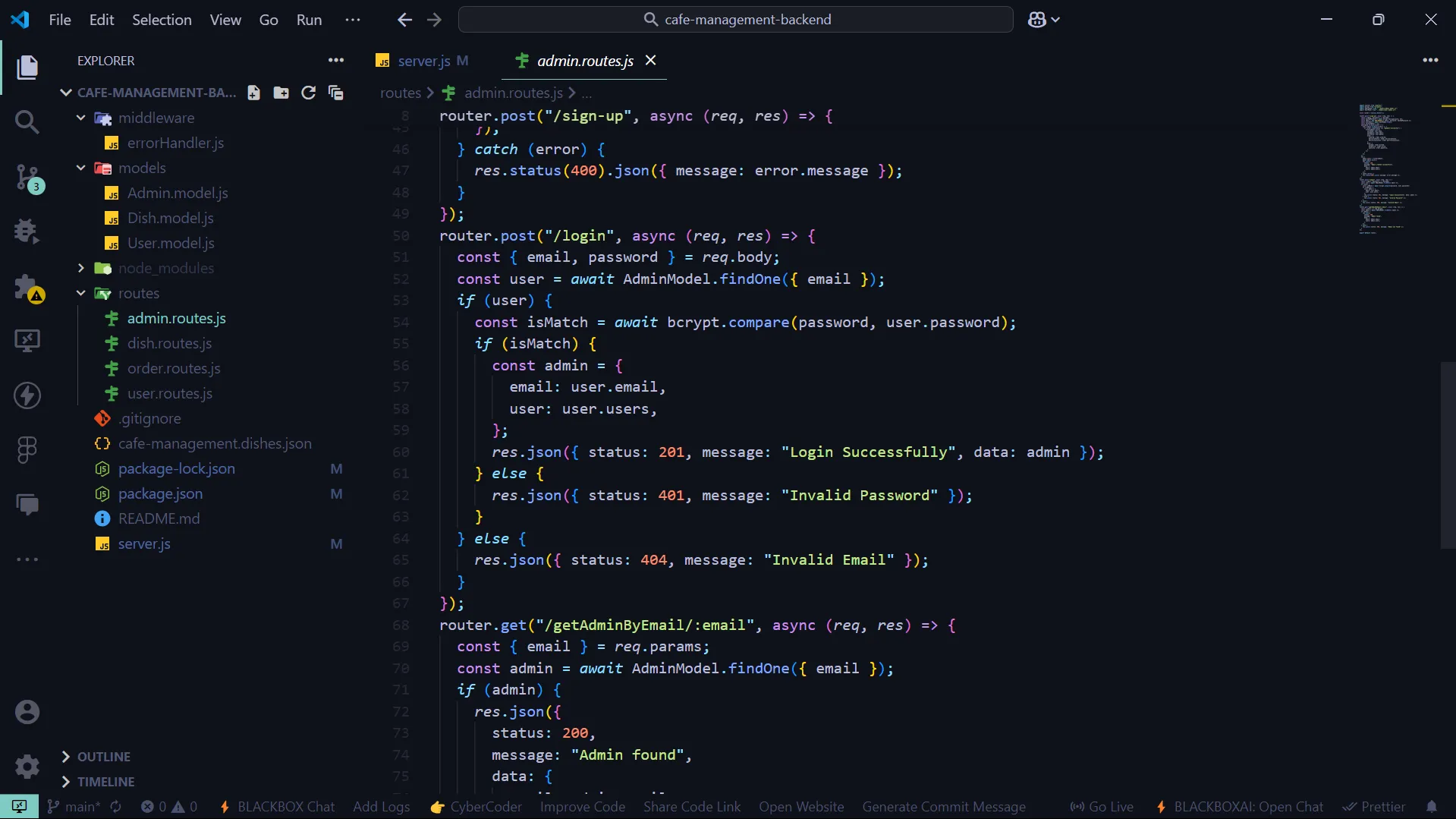Open the File menu

pyautogui.click(x=60, y=20)
